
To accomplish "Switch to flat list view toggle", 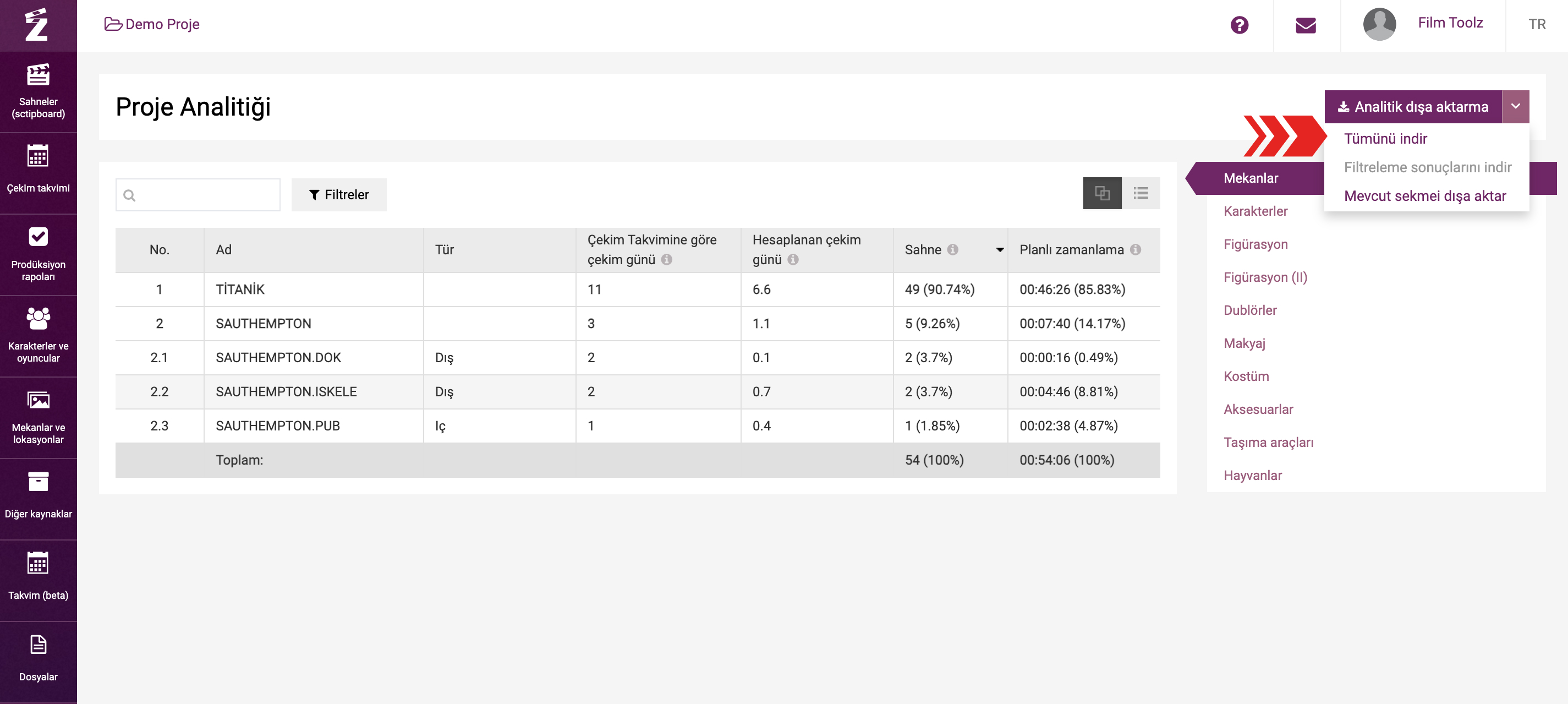I will tap(1141, 194).
